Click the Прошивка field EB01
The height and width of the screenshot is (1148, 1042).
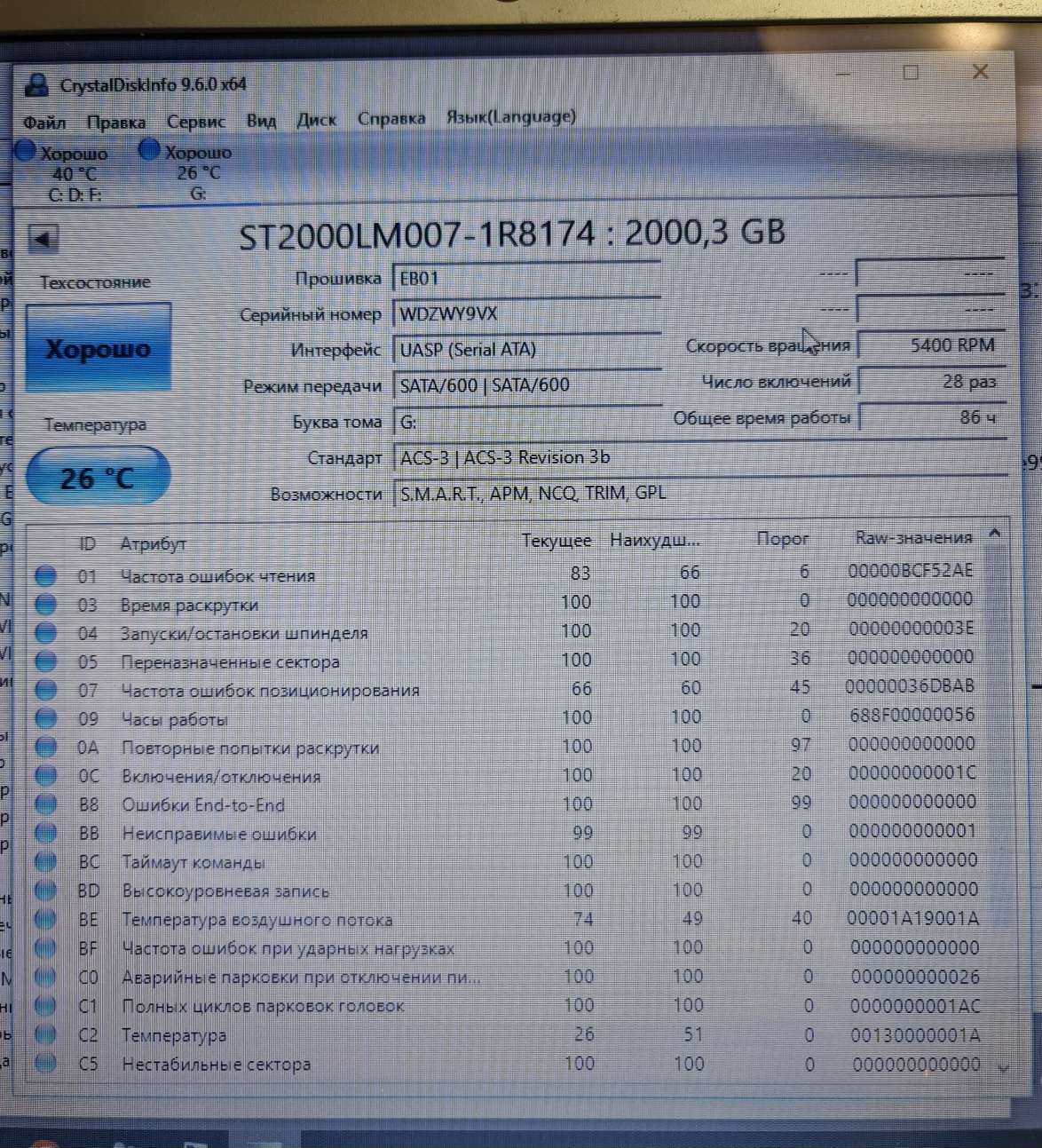coord(526,278)
